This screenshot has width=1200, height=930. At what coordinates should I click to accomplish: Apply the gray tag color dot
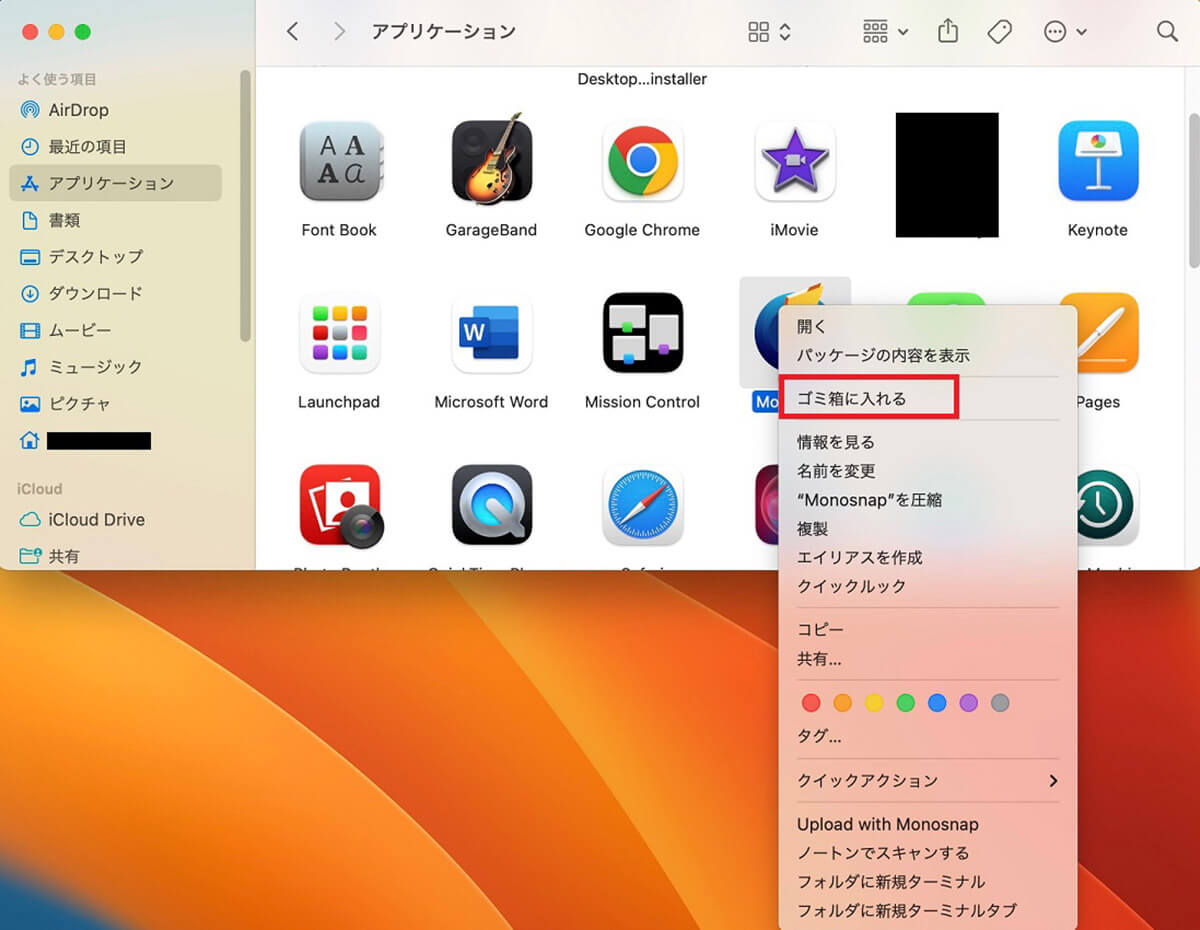point(1000,703)
